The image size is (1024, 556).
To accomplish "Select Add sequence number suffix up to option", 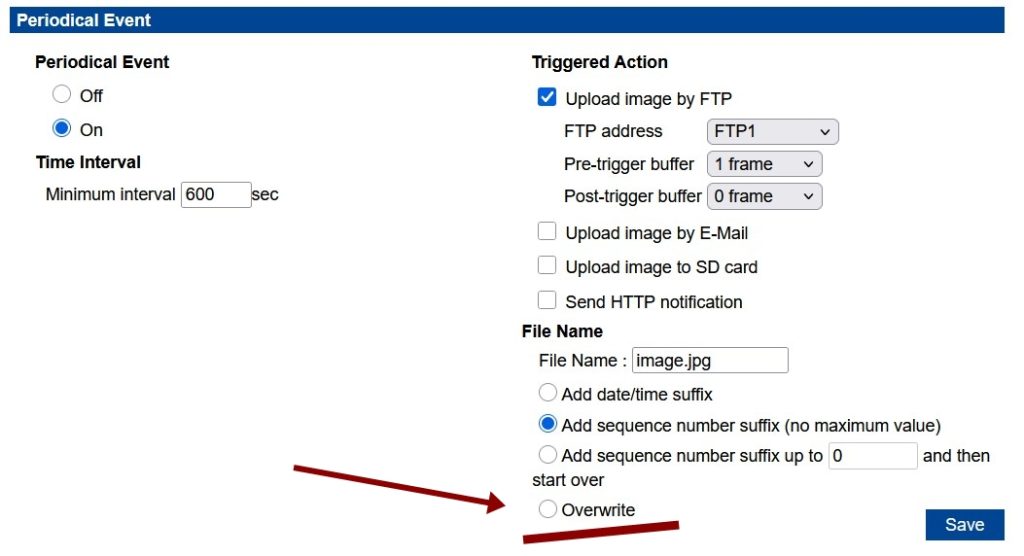I will tap(547, 454).
